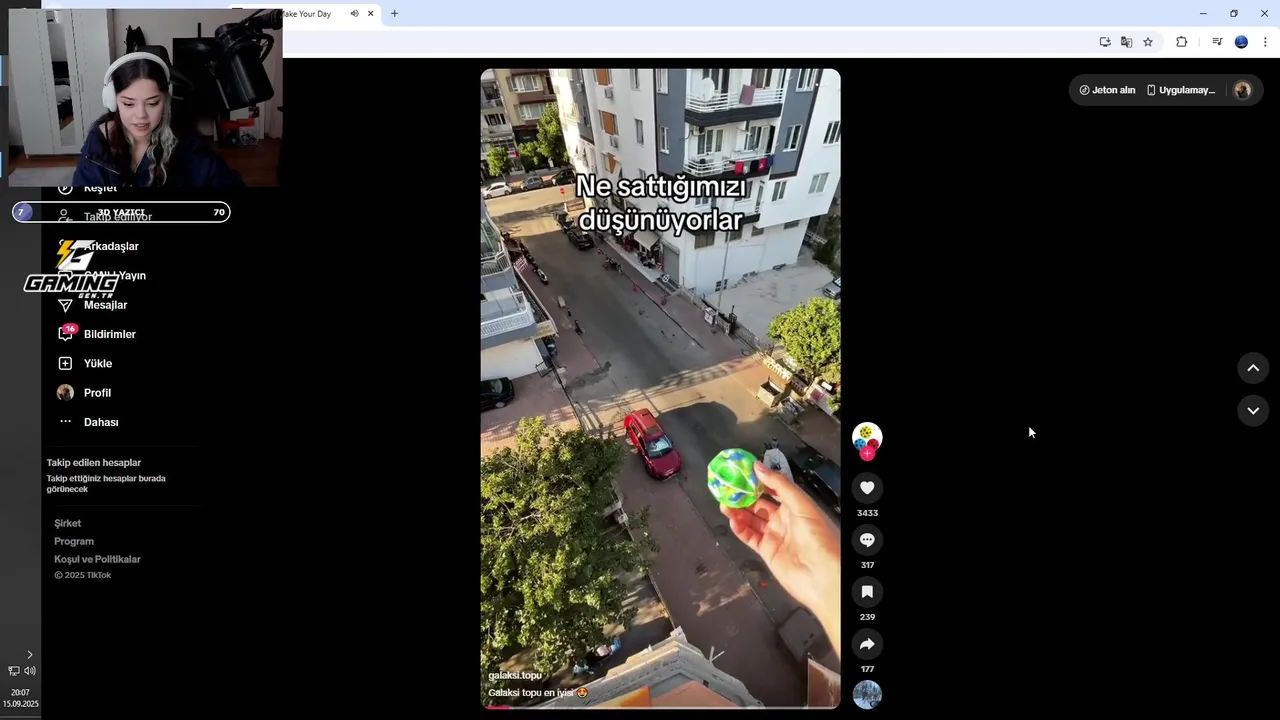Click the install app icon in address bar

click(1105, 42)
